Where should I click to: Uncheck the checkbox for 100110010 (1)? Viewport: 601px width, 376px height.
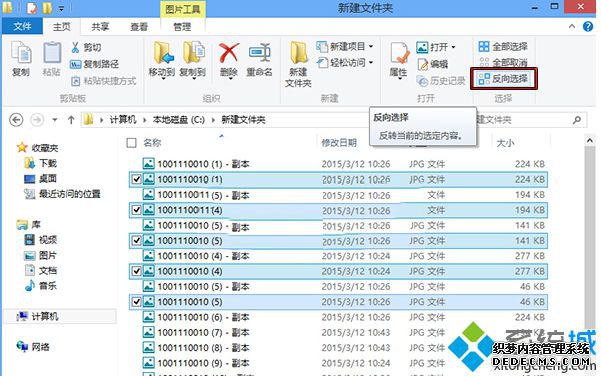[136, 179]
